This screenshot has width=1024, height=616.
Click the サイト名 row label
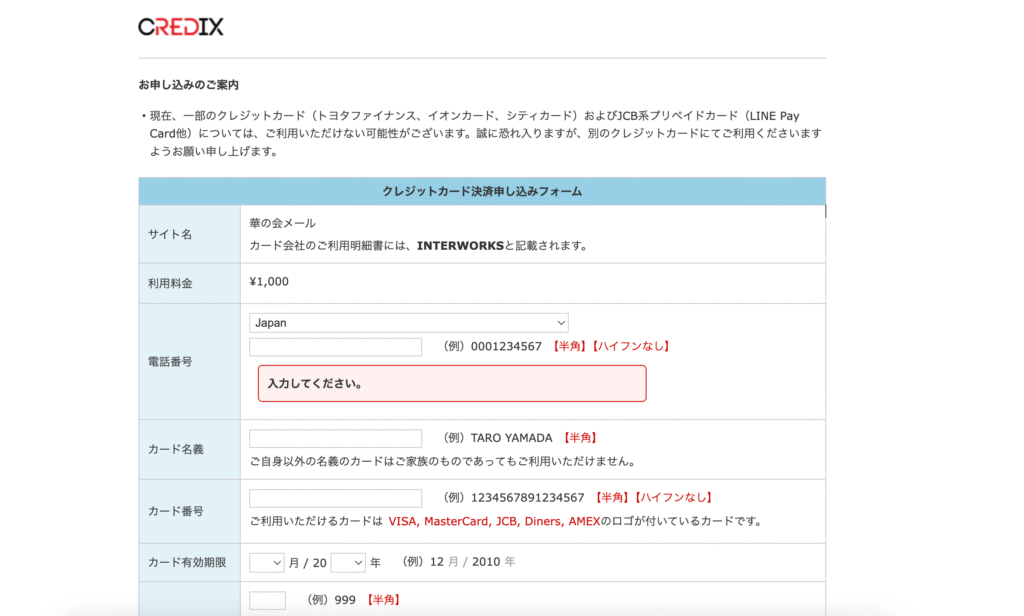(x=170, y=235)
